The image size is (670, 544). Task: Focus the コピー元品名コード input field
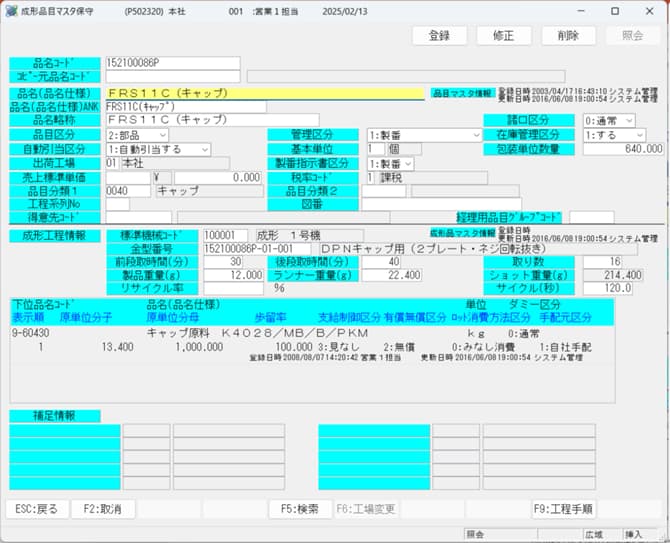(173, 76)
